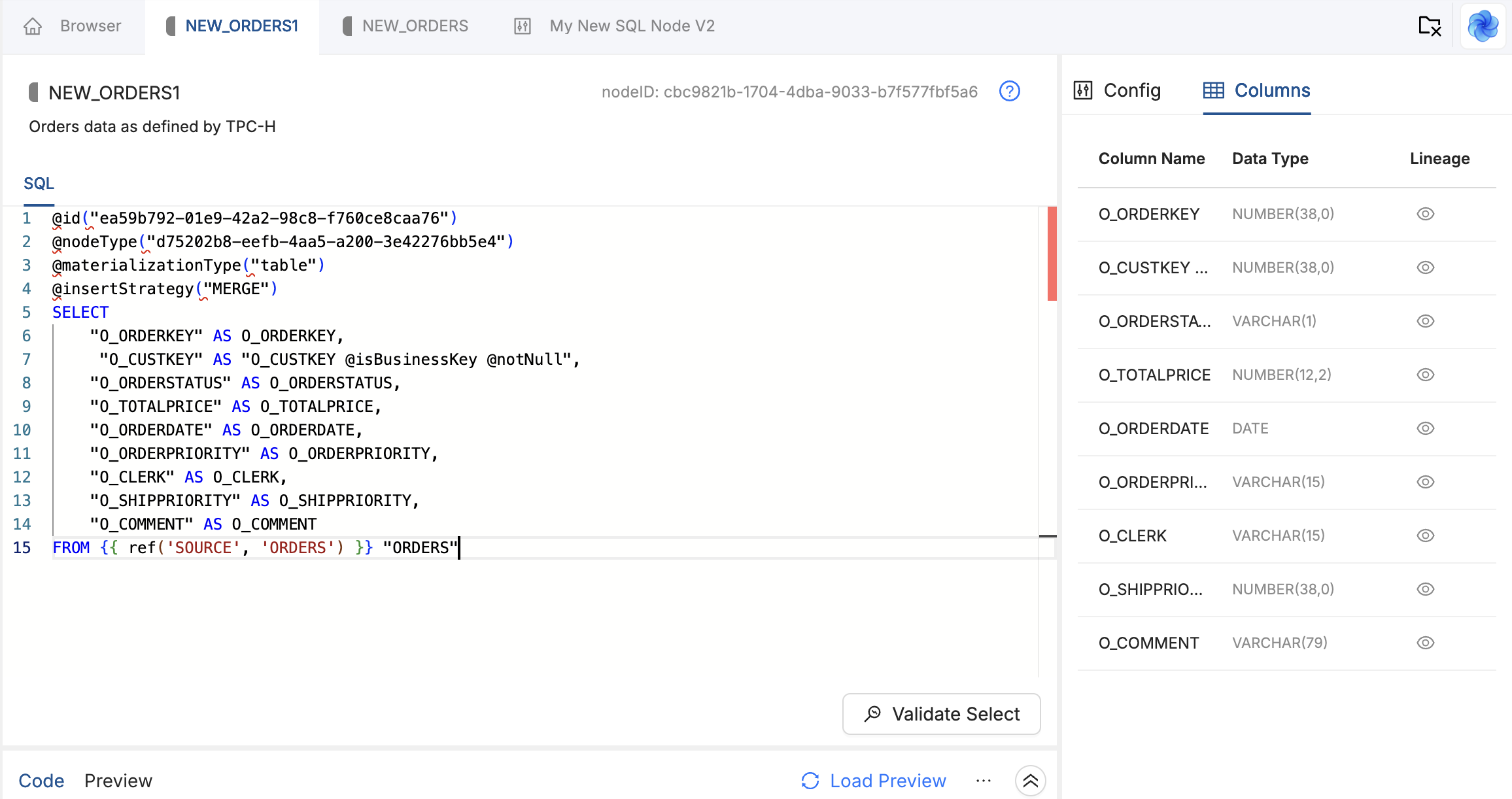Toggle lineage eye for O_CLERK

pos(1426,536)
